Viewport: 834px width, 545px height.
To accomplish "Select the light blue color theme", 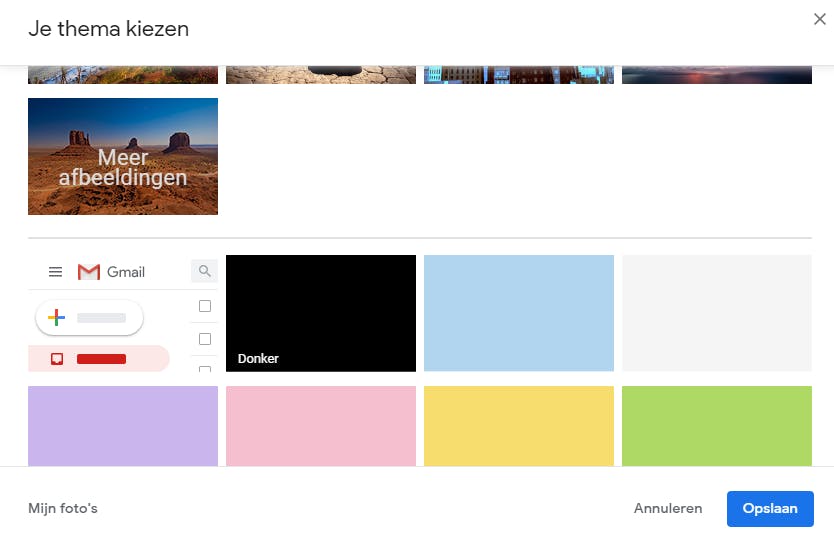I will point(519,313).
